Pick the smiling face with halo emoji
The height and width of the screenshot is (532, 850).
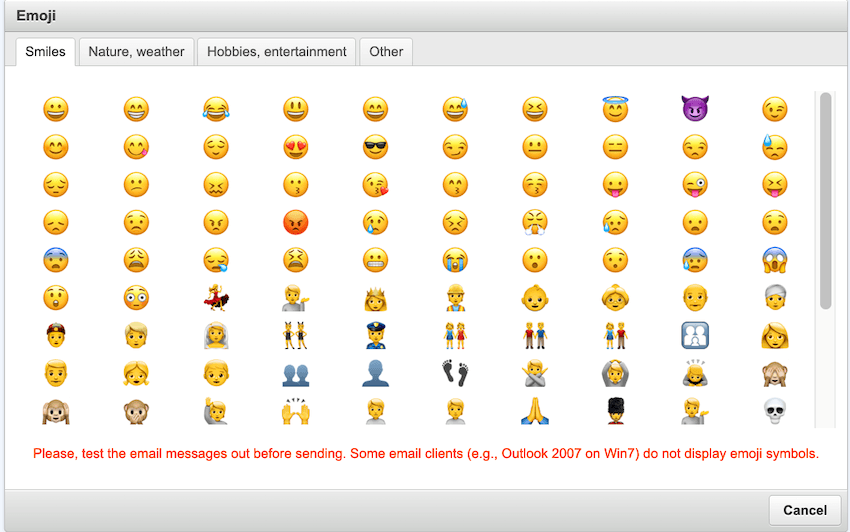coord(615,109)
